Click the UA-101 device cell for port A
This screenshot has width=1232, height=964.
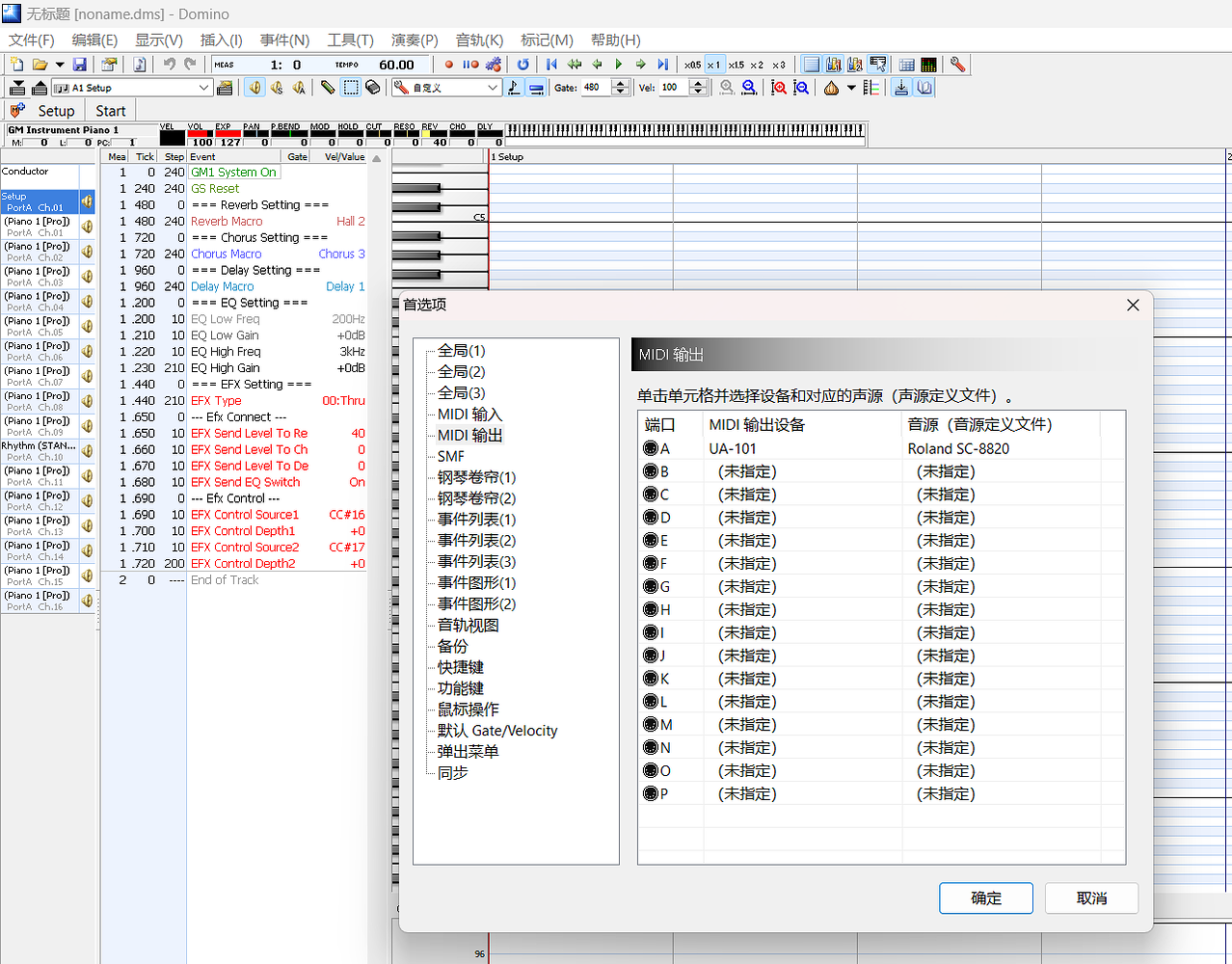pyautogui.click(x=733, y=448)
